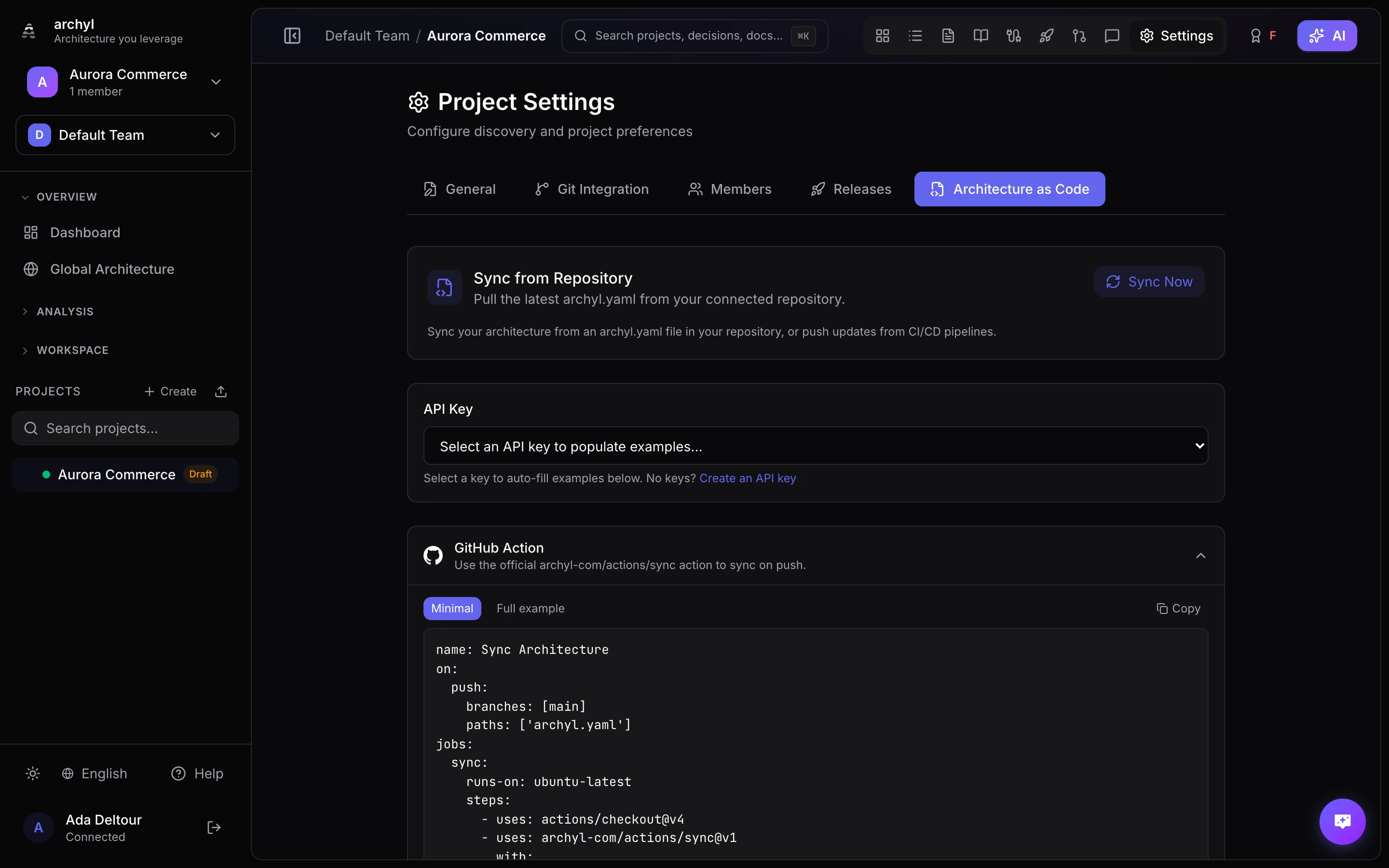
Task: Toggle the light/dark theme sun icon
Action: [x=33, y=774]
